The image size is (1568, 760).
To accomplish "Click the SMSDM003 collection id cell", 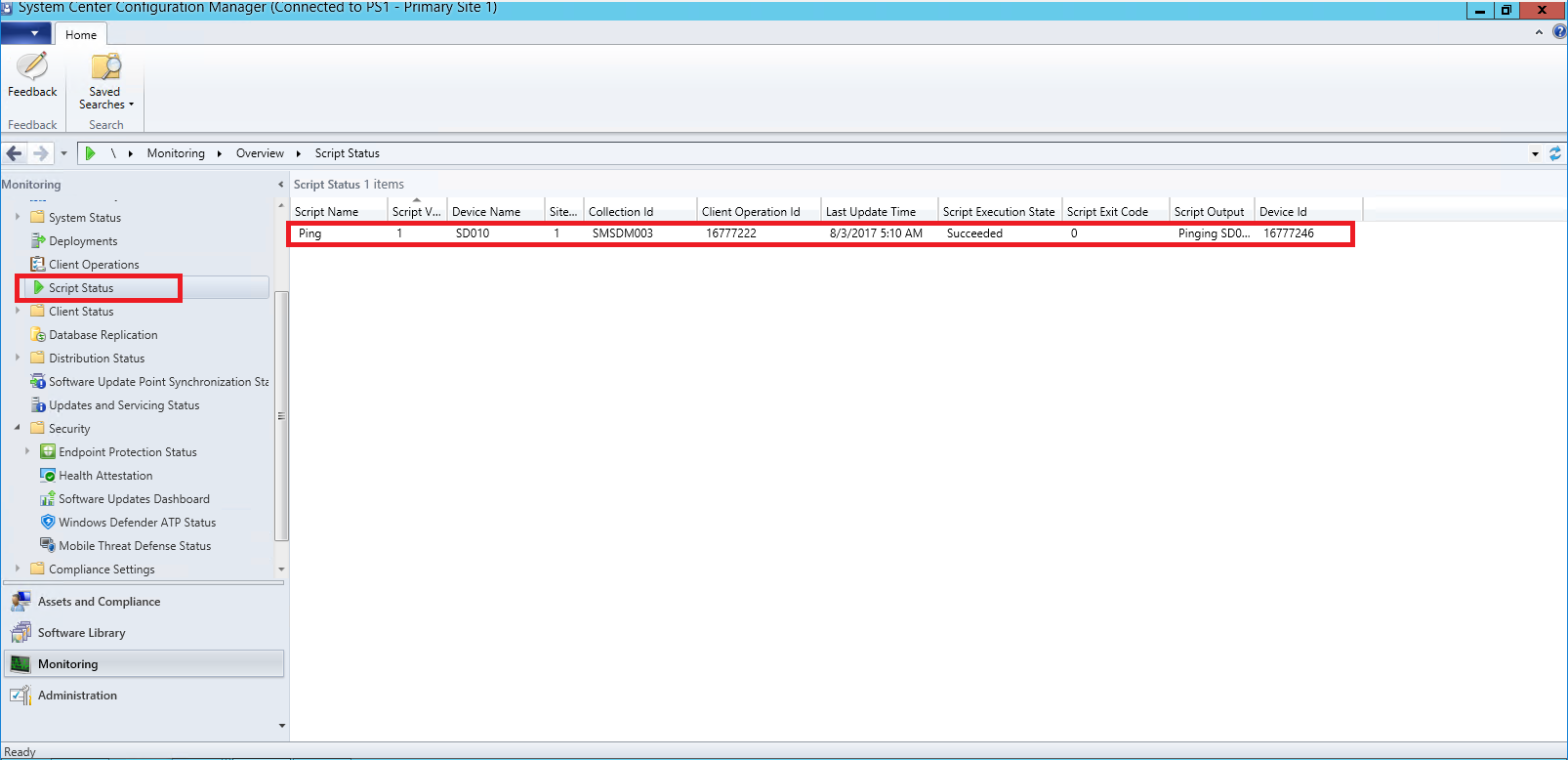I will click(622, 233).
